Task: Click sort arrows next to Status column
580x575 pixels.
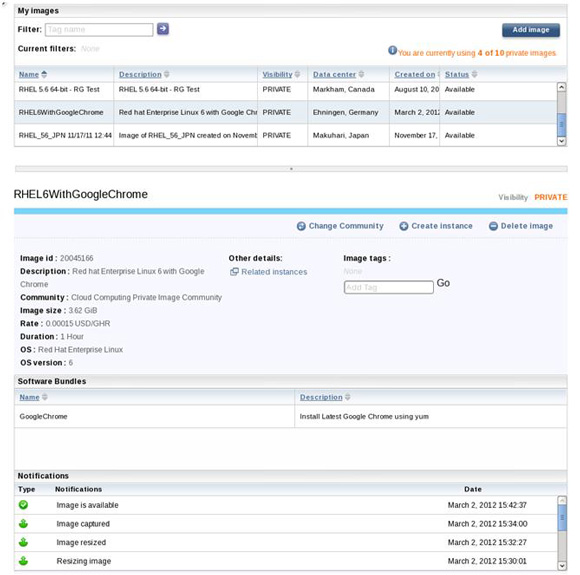Action: click(475, 74)
